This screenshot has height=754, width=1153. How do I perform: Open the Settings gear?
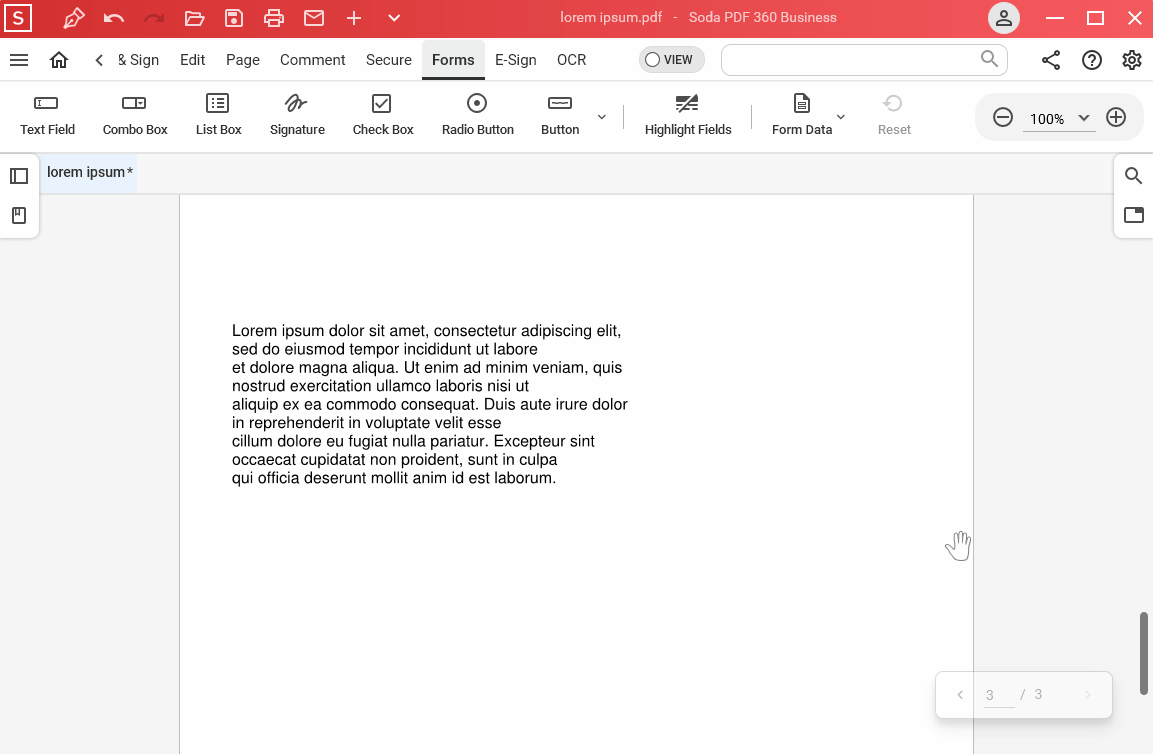pyautogui.click(x=1132, y=60)
